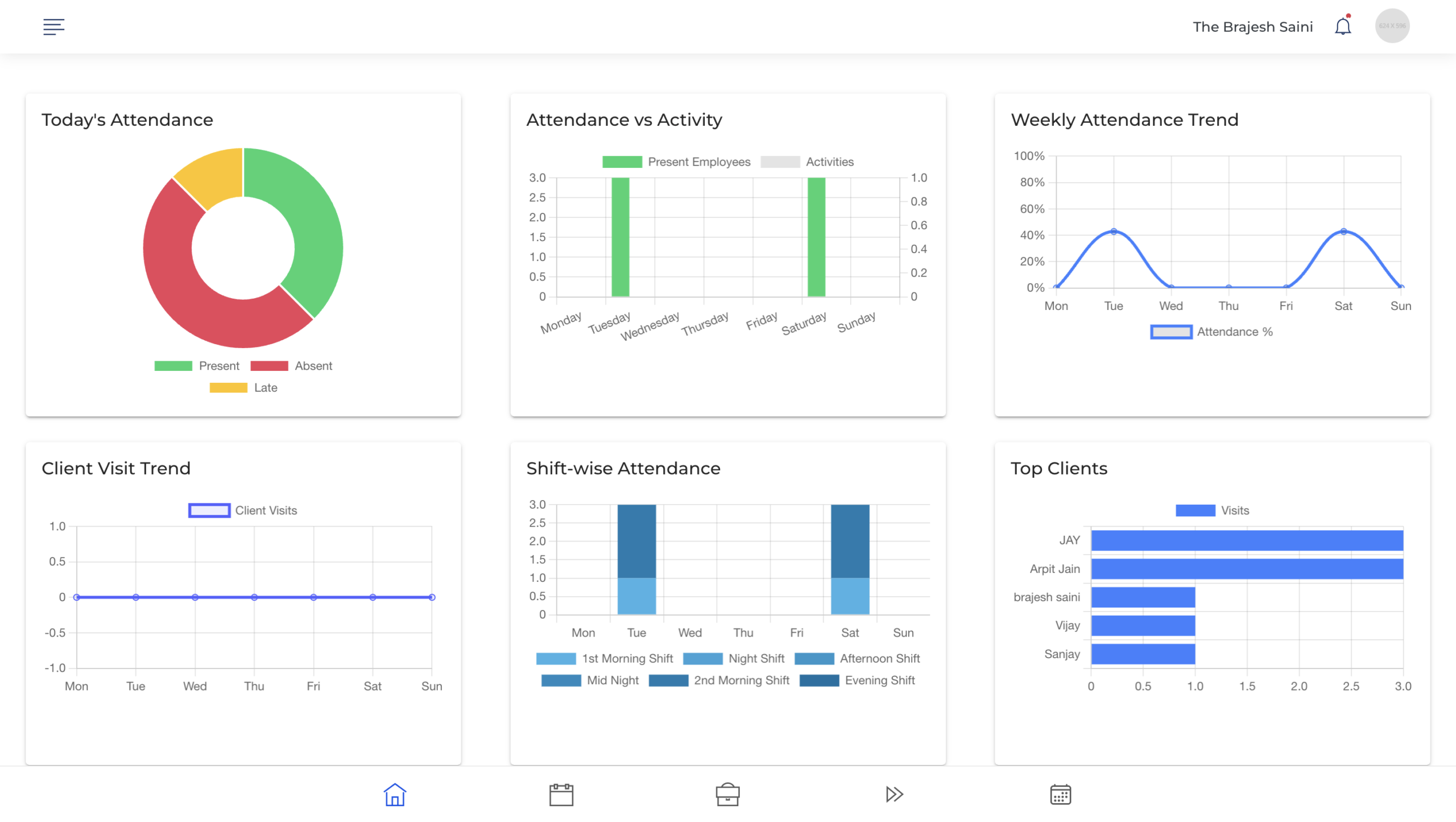Screen dimensions: 1456x822
Task: Click the Visits legend in Top Clients
Action: coord(1212,510)
